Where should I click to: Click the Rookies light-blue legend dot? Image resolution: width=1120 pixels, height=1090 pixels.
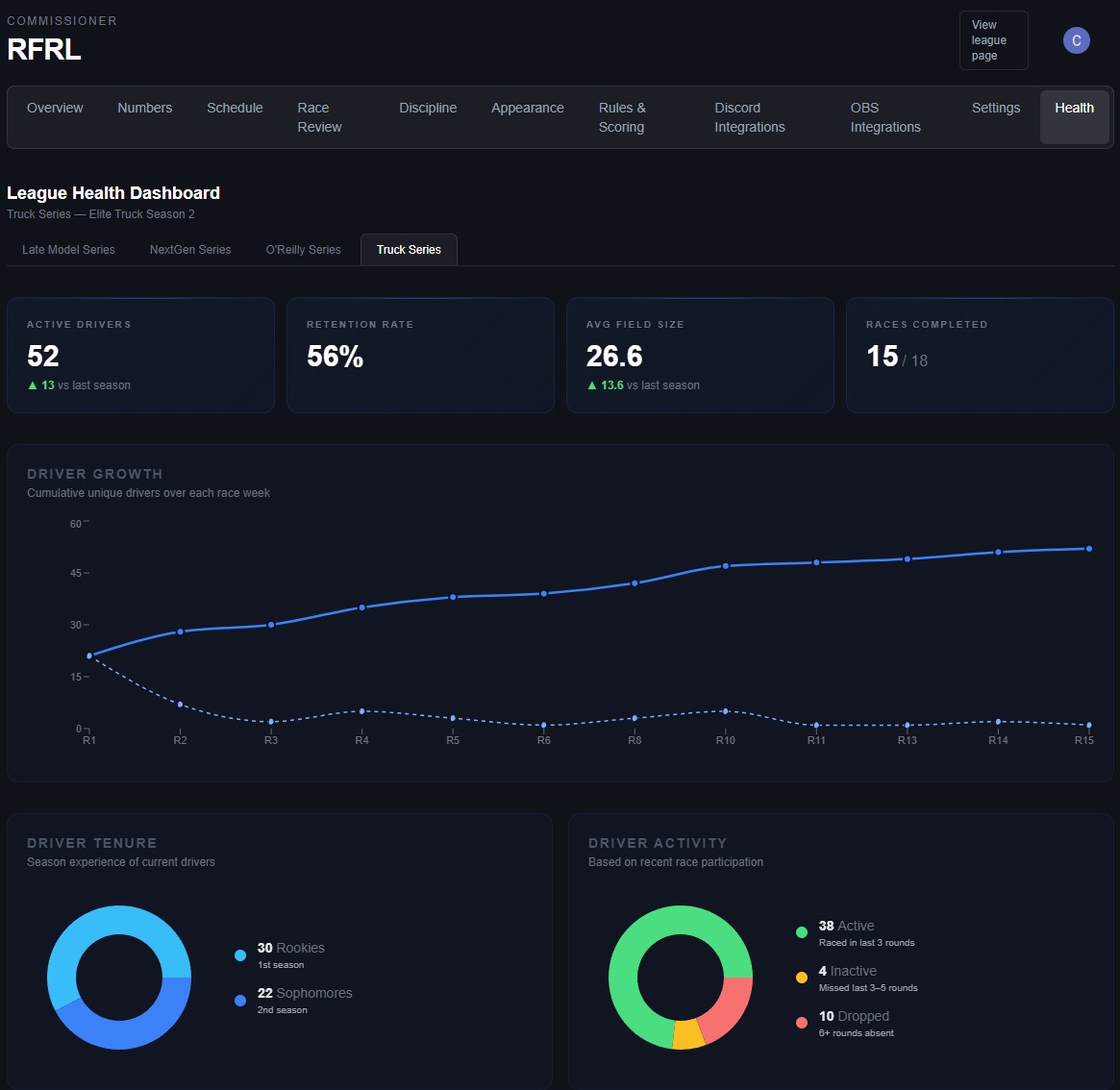tap(240, 955)
